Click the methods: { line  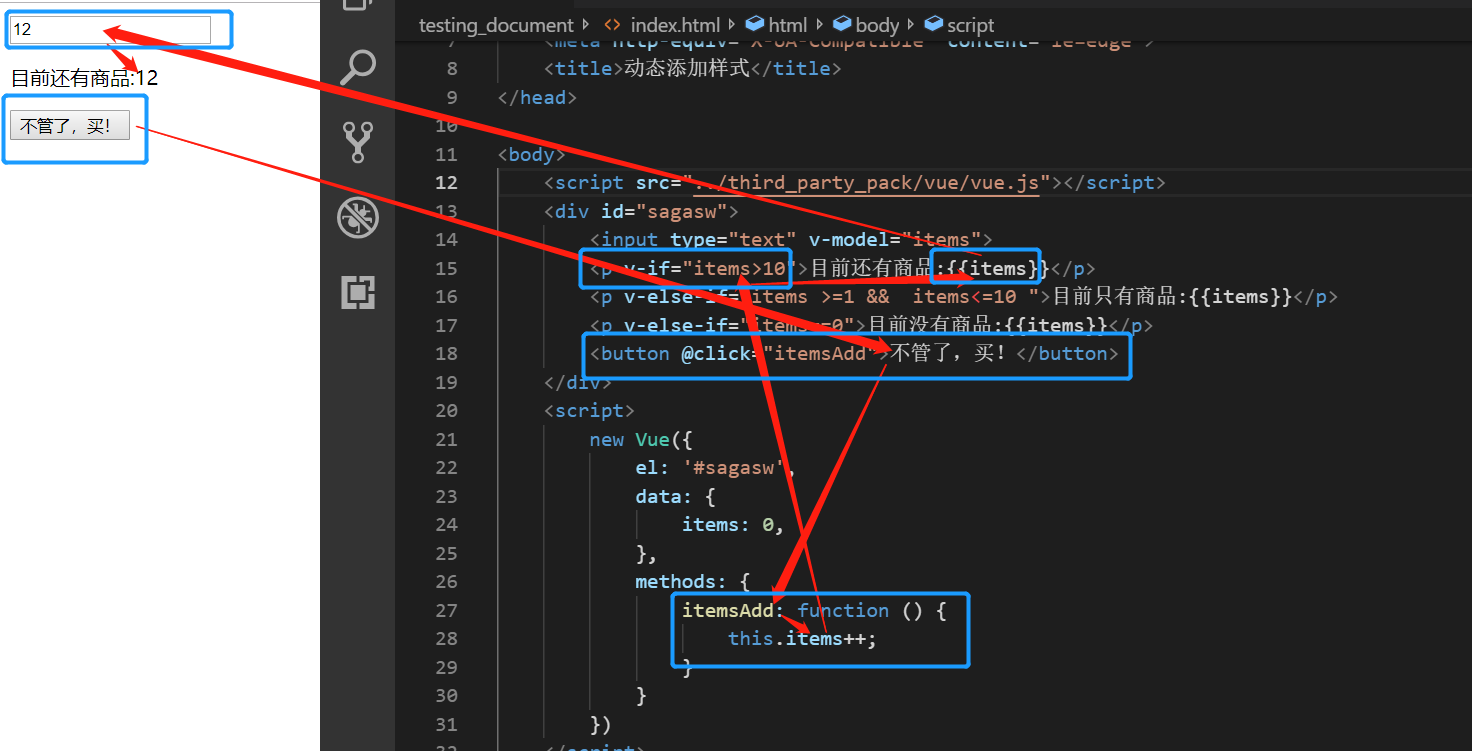click(x=693, y=581)
